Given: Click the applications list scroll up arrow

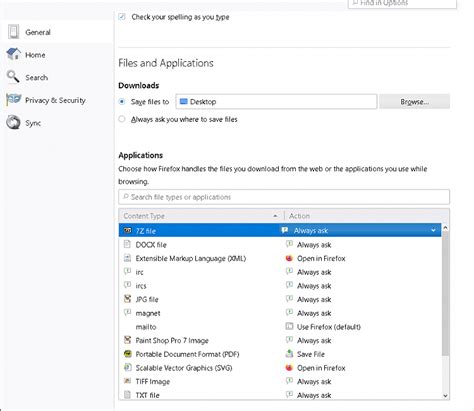Looking at the screenshot, I should pos(445,228).
